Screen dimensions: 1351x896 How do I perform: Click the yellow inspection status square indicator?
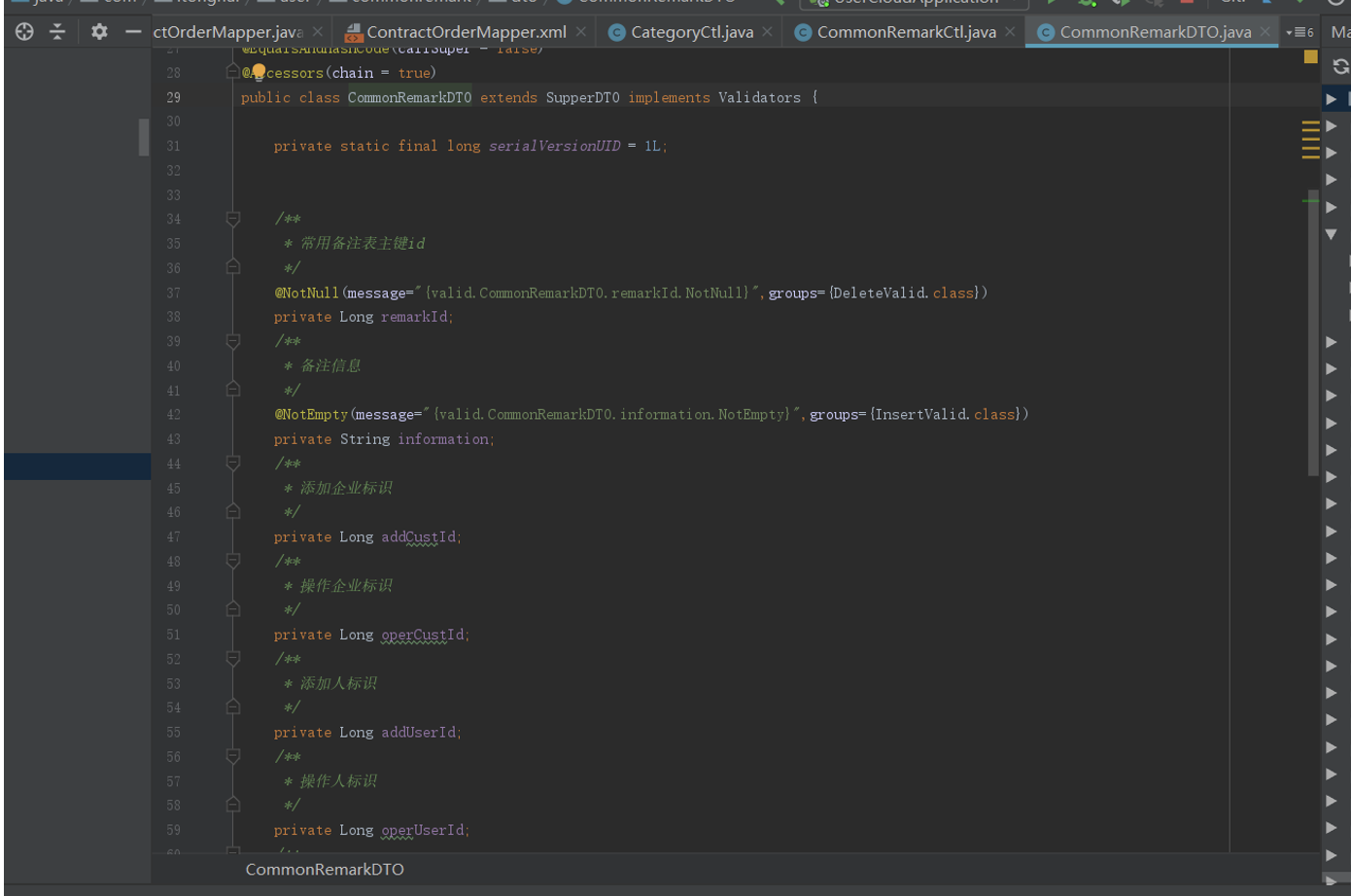pyautogui.click(x=1310, y=57)
